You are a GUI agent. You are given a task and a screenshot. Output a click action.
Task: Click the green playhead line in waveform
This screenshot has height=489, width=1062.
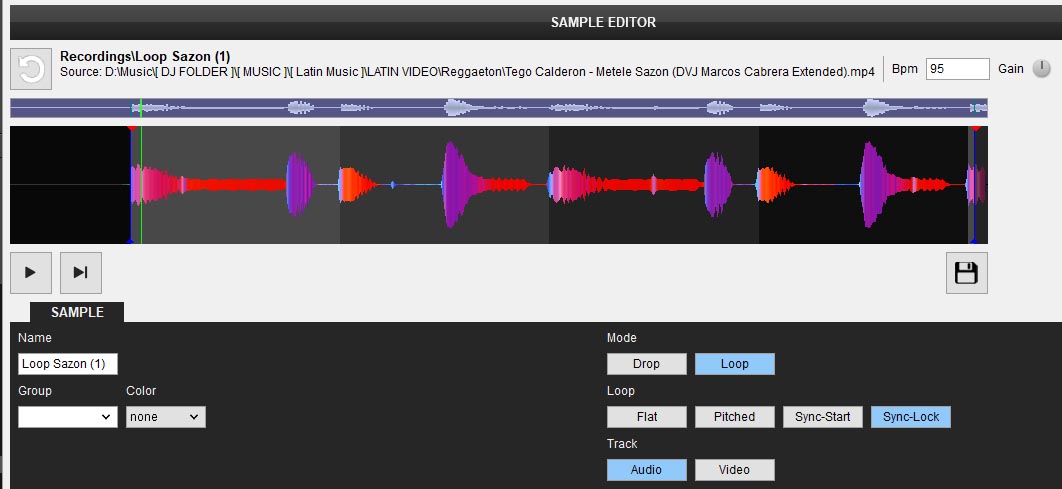[141, 184]
